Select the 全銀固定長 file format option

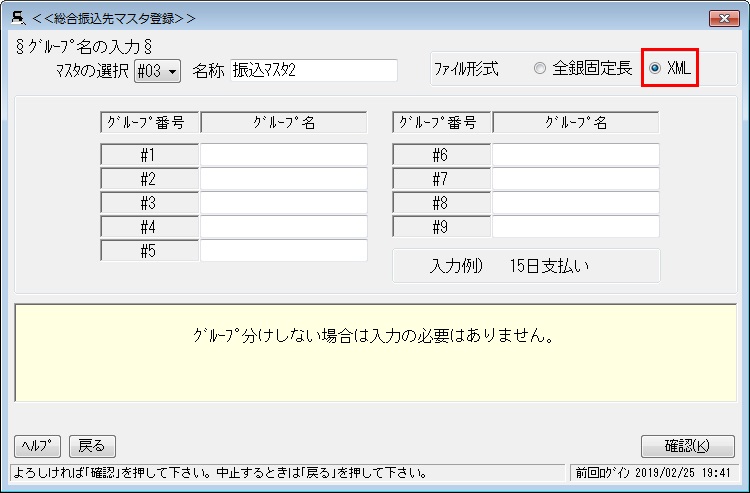pos(583,68)
